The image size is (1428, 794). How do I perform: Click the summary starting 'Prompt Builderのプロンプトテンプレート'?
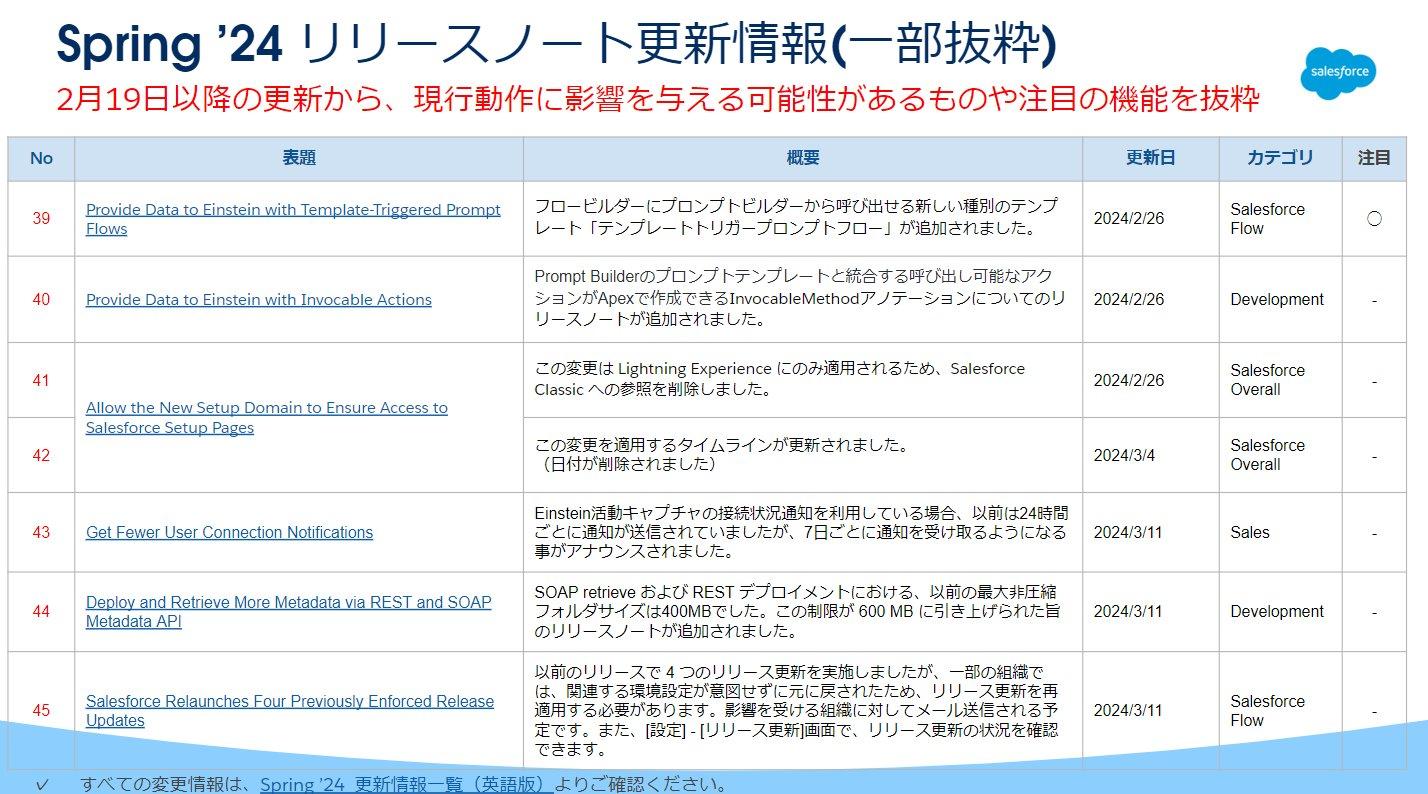tap(800, 299)
